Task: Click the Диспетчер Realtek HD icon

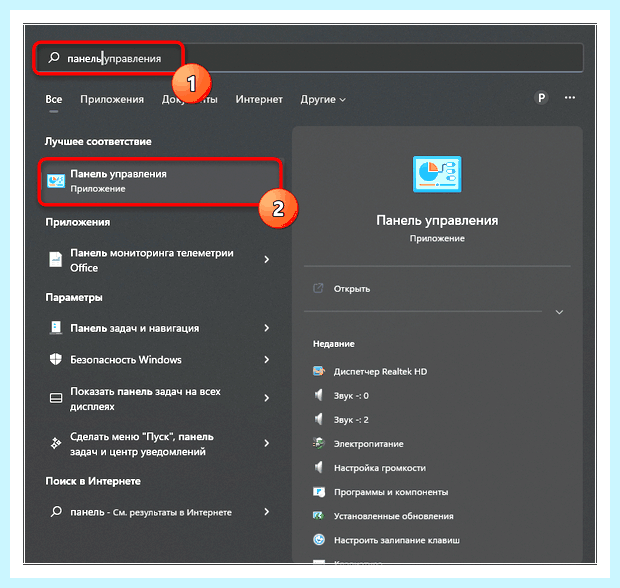Action: click(x=319, y=371)
